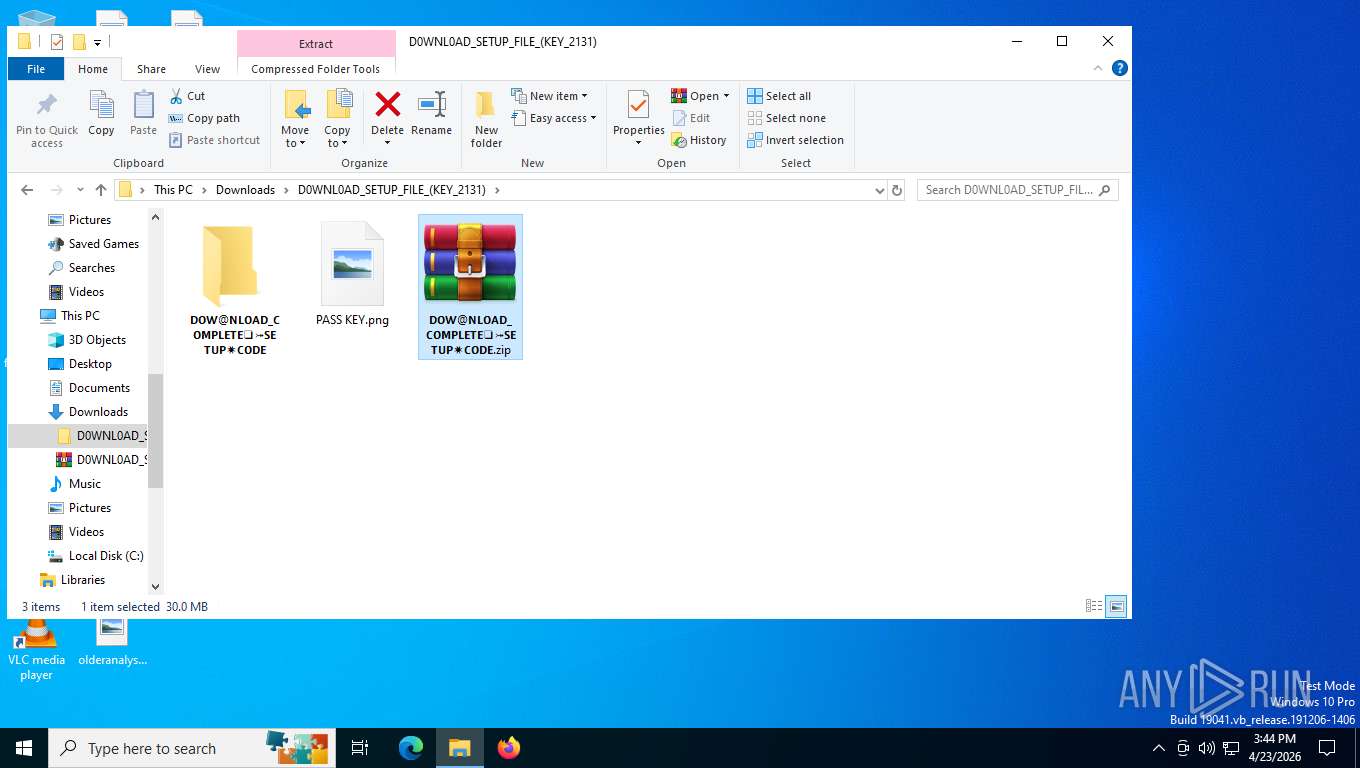Image resolution: width=1360 pixels, height=768 pixels.
Task: Open VLC media player desktop shortcut
Action: [36, 650]
